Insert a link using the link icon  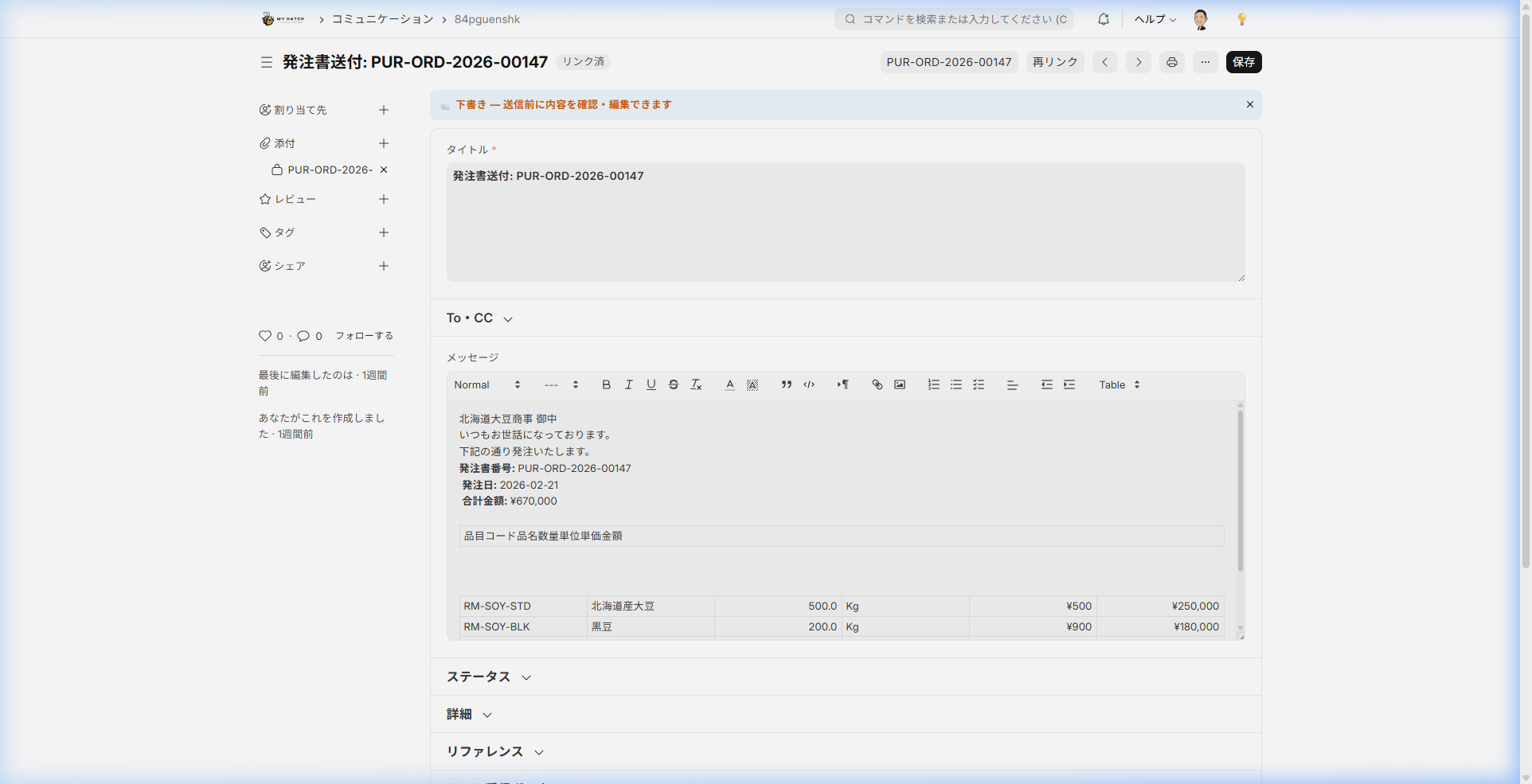(x=877, y=384)
